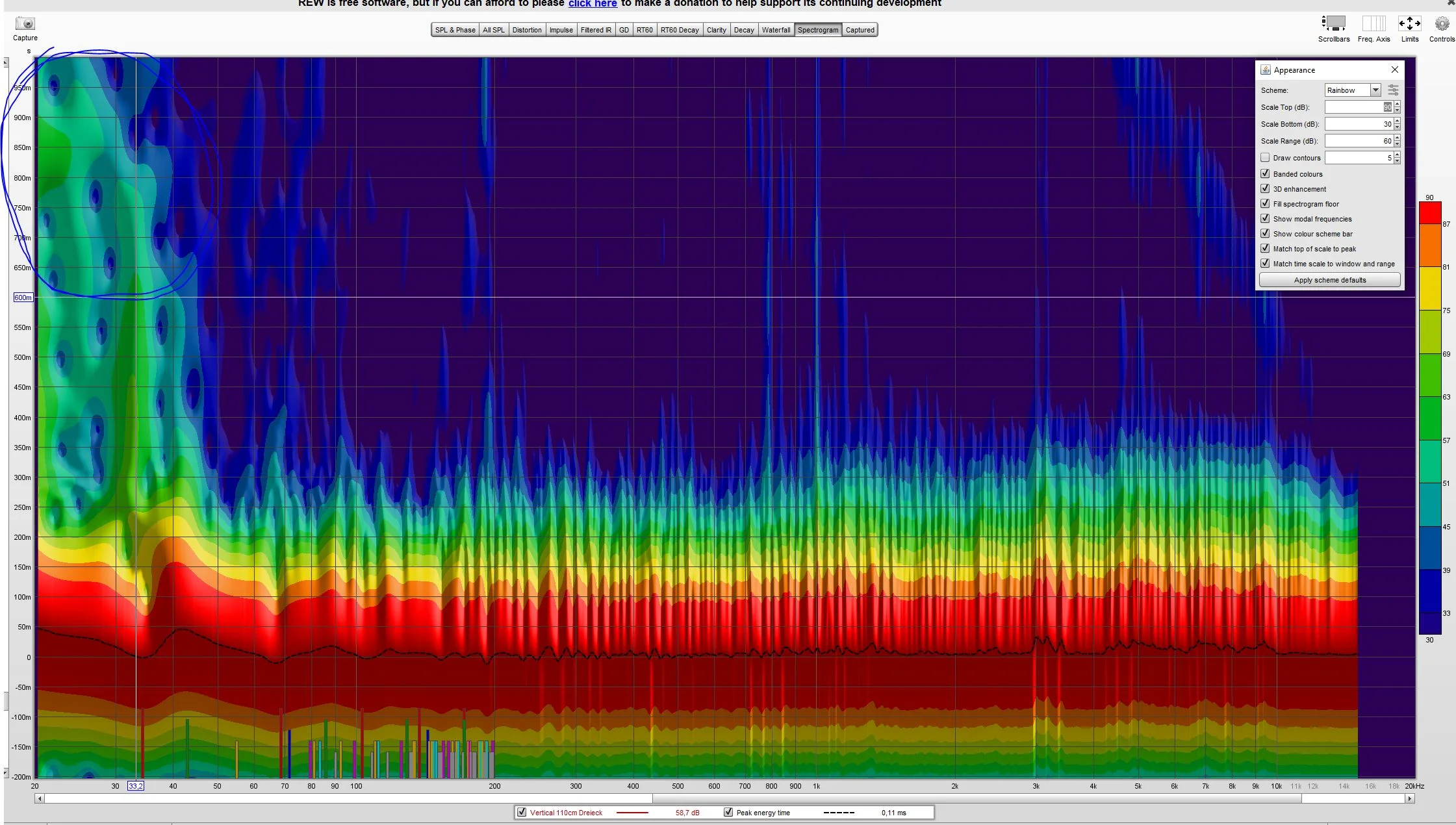Adjust contour interval stepper
1456x825 pixels.
[1397, 158]
